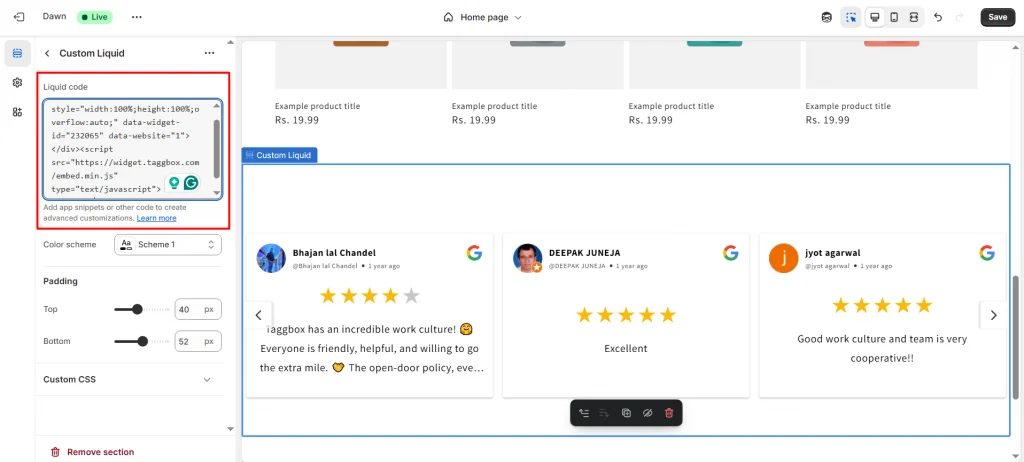
Task: Open the Sections panel in sidebar
Action: pos(17,53)
